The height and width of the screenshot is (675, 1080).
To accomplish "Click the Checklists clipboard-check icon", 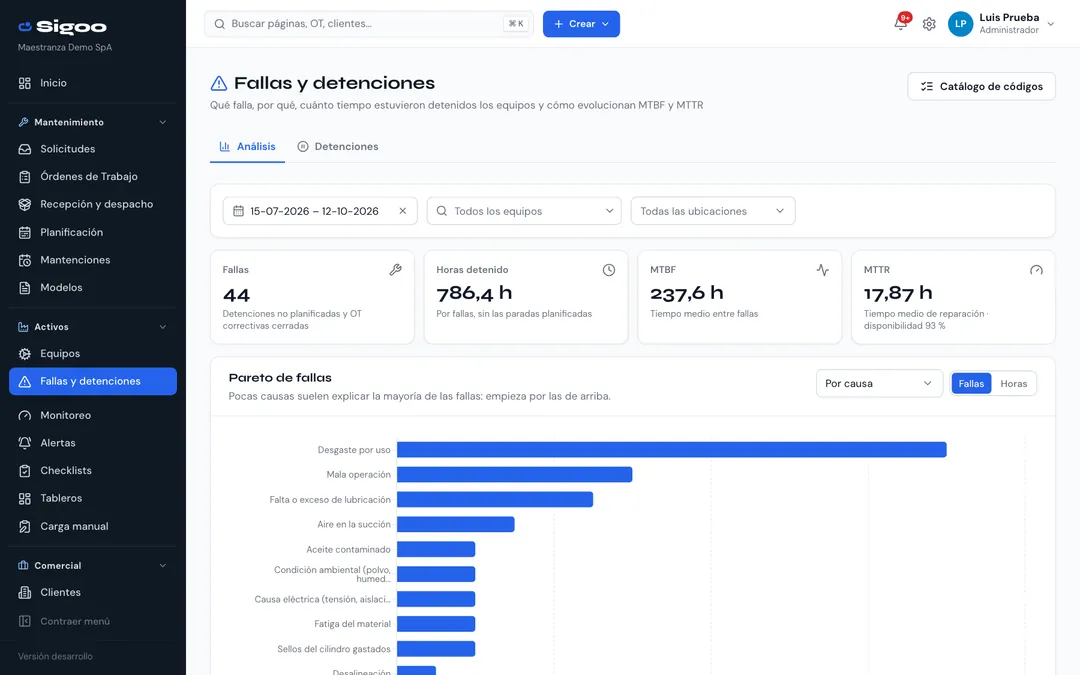I will pyautogui.click(x=25, y=471).
